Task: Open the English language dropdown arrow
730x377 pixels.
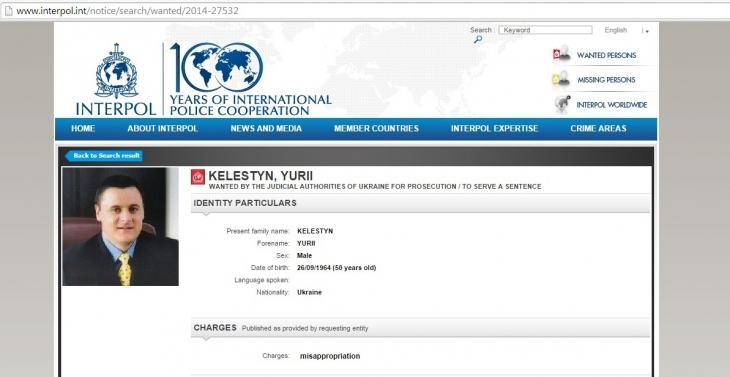Action: tap(646, 31)
